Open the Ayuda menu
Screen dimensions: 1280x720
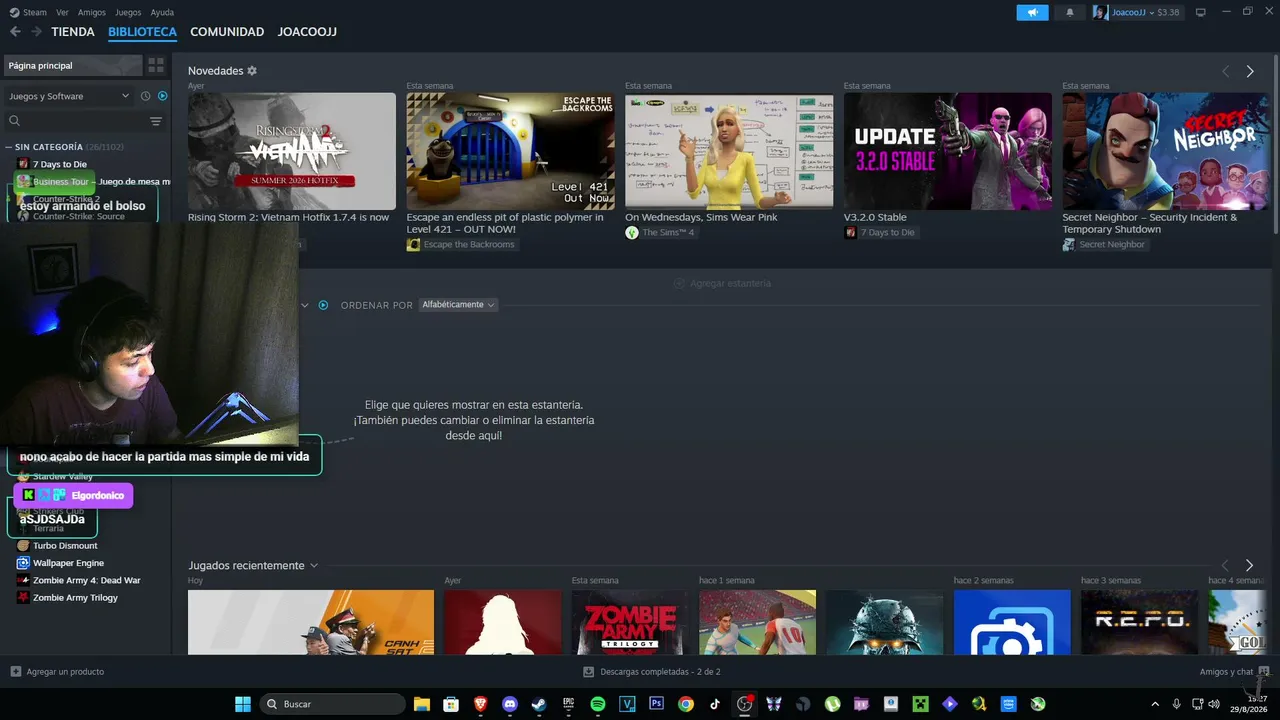[x=162, y=12]
